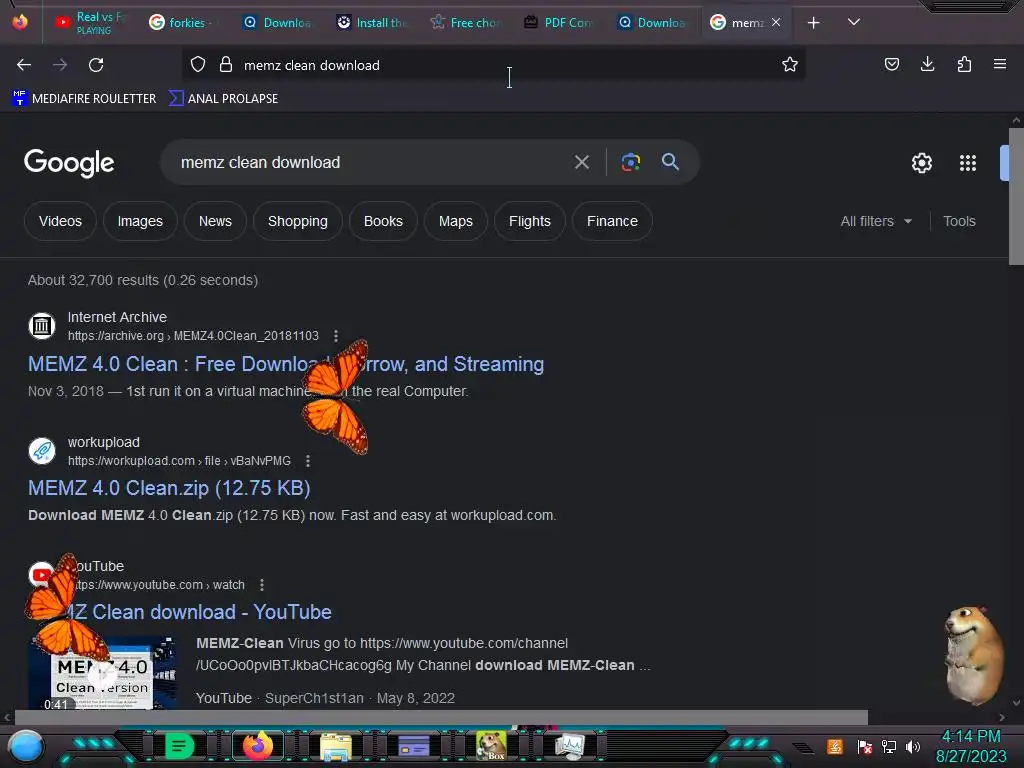Click the vertical page scrollbar
This screenshot has height=768, width=1024.
(1016, 196)
